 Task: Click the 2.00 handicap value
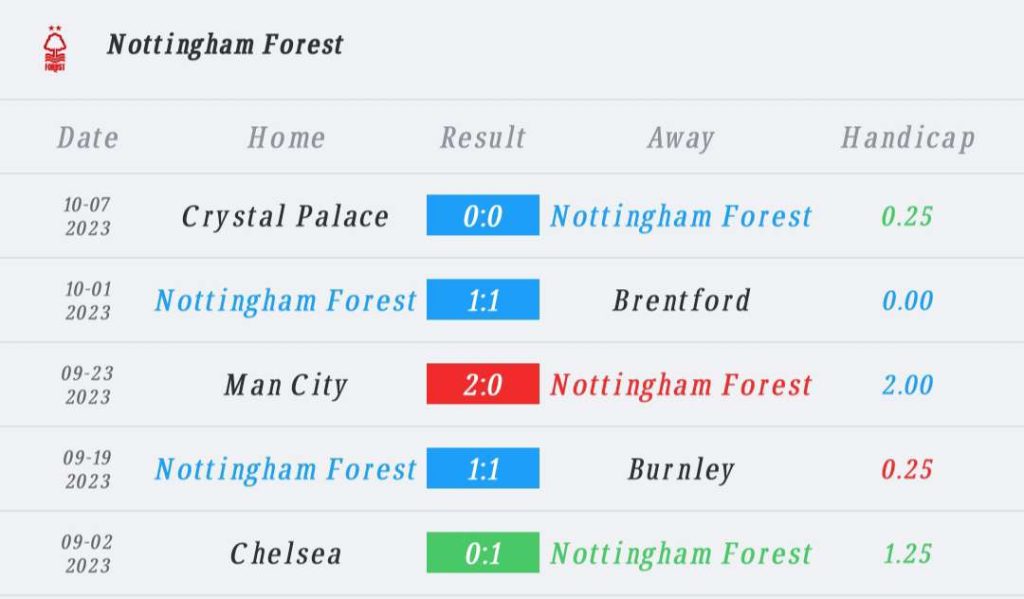907,385
